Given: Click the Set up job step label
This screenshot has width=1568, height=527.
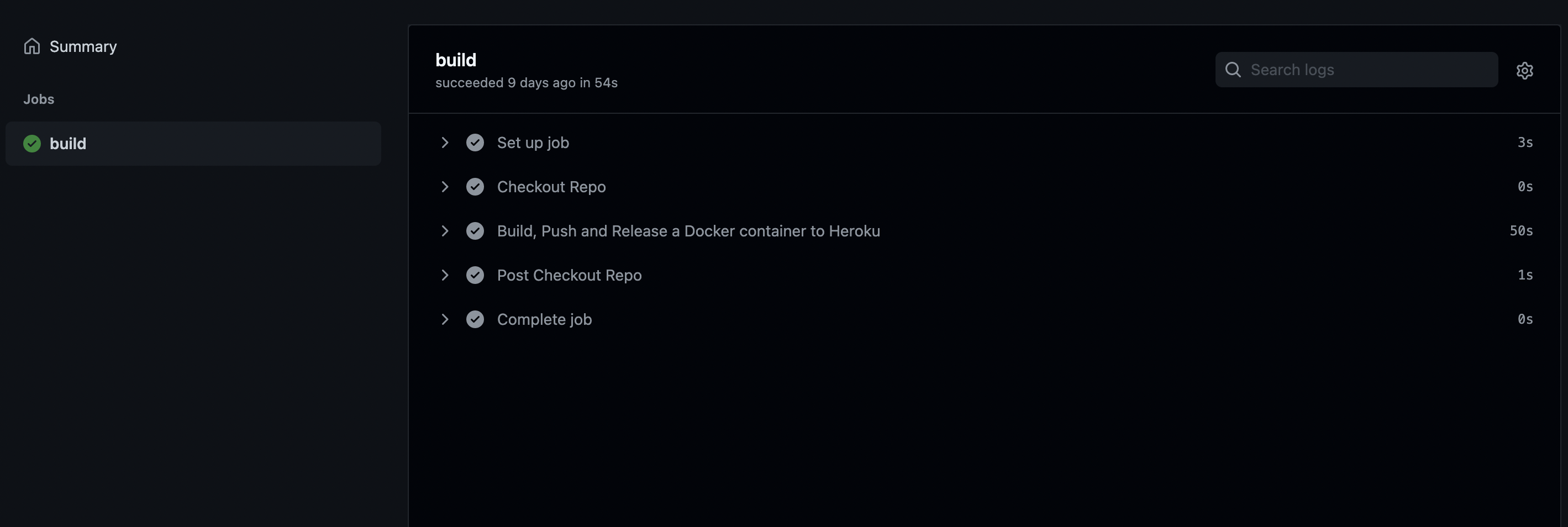Looking at the screenshot, I should click(x=533, y=143).
